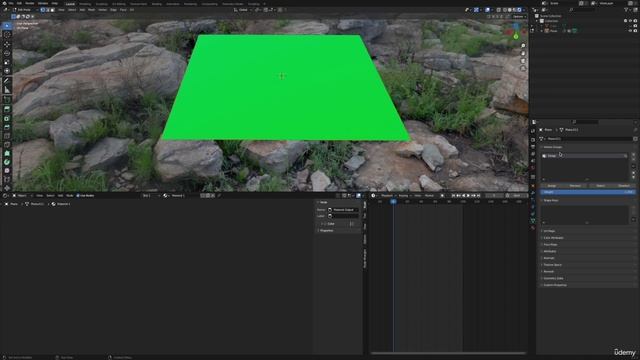This screenshot has height=360, width=640.
Task: Select the Smooth Vertices tool
Action: click(x=7, y=171)
